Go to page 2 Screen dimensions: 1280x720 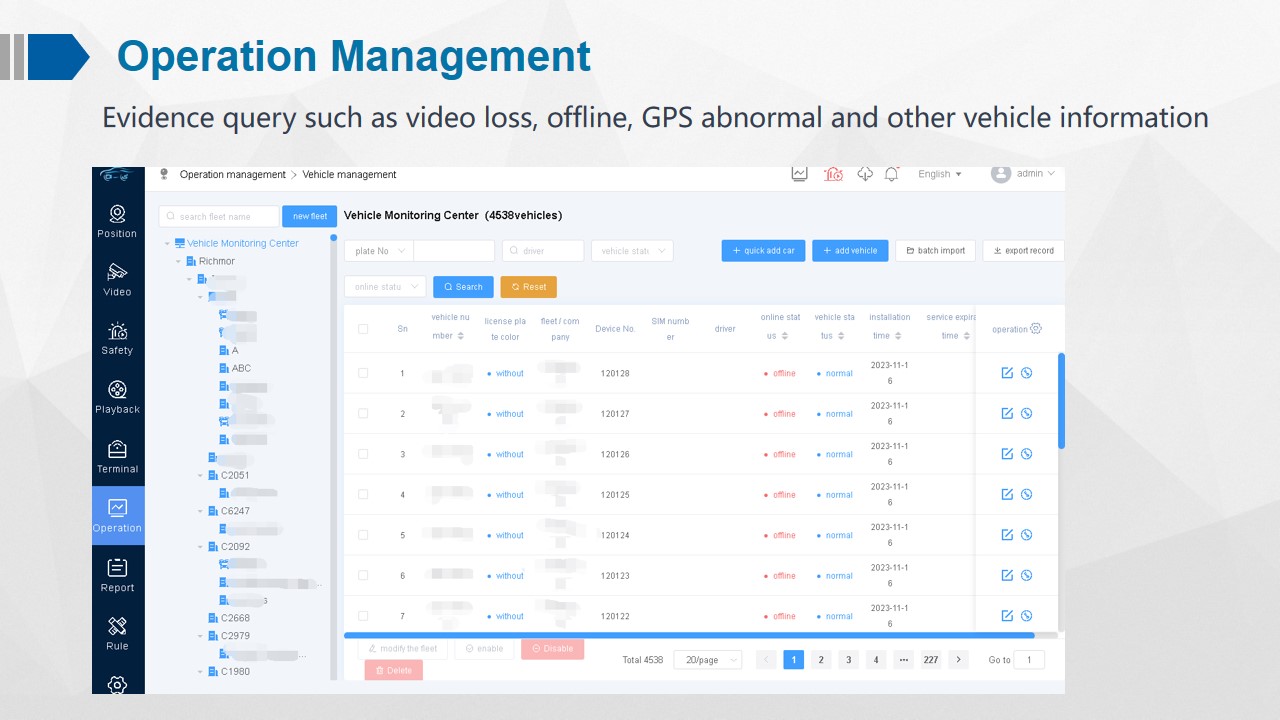(821, 660)
